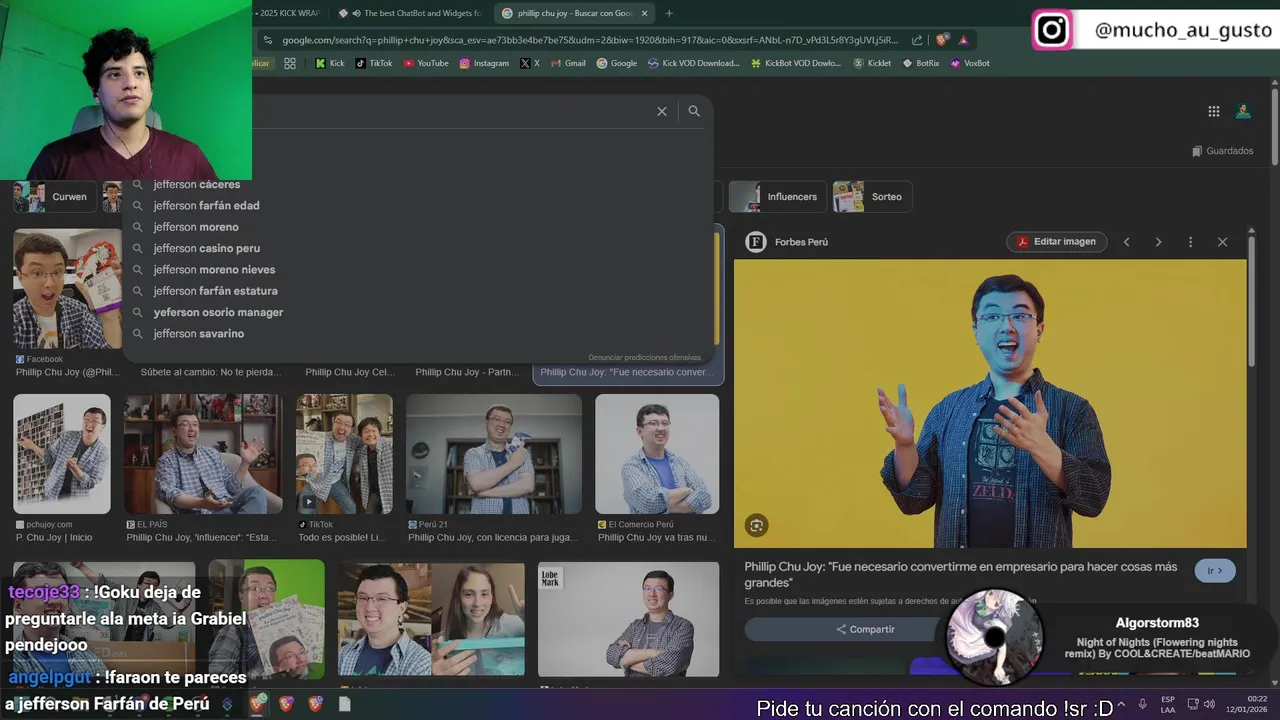The width and height of the screenshot is (1280, 720).
Task: Select the Curwen filter chip
Action: (53, 197)
